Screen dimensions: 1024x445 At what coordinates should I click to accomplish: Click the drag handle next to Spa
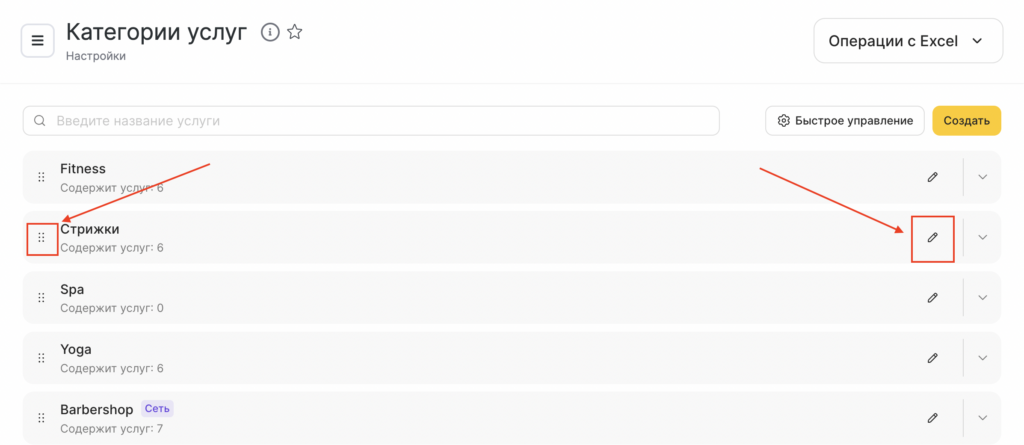click(x=41, y=297)
